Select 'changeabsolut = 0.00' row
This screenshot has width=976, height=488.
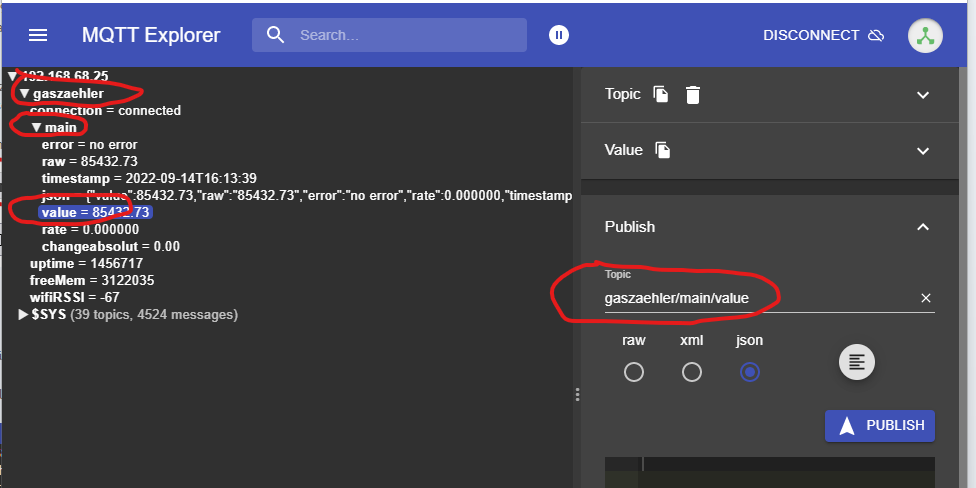pos(110,246)
